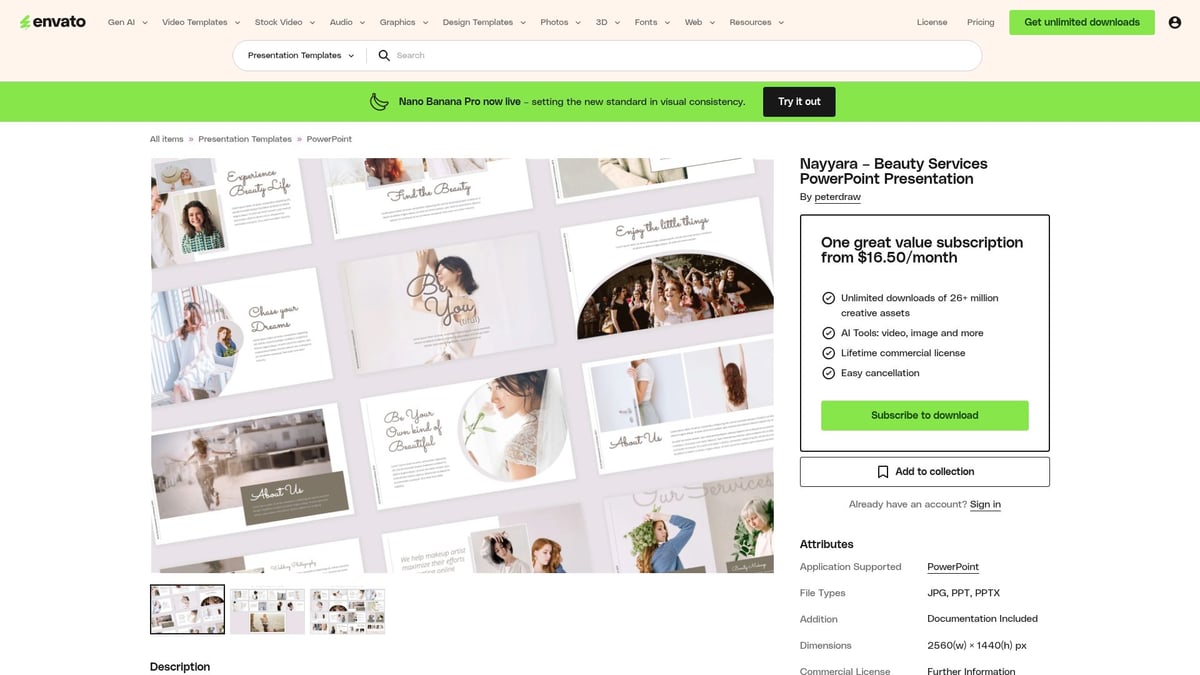Click the PowerPoint attribute link
This screenshot has height=675, width=1200.
tap(952, 566)
